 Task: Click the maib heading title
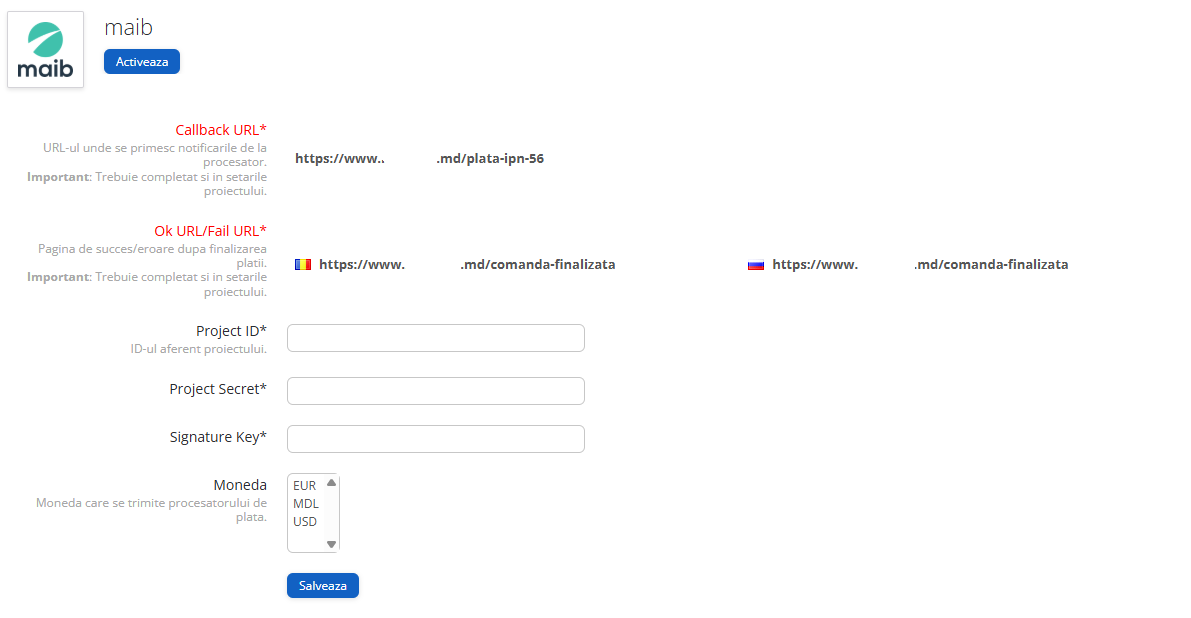point(128,28)
